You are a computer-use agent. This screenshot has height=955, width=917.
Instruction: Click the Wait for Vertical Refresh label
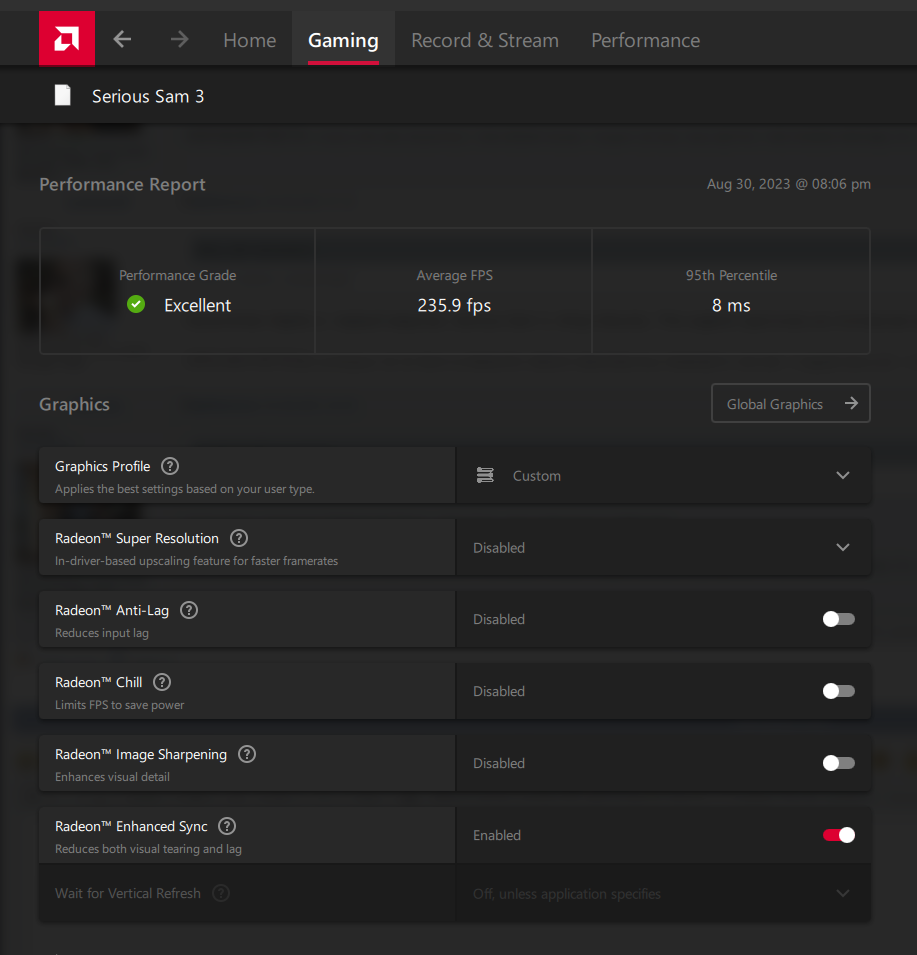(127, 893)
